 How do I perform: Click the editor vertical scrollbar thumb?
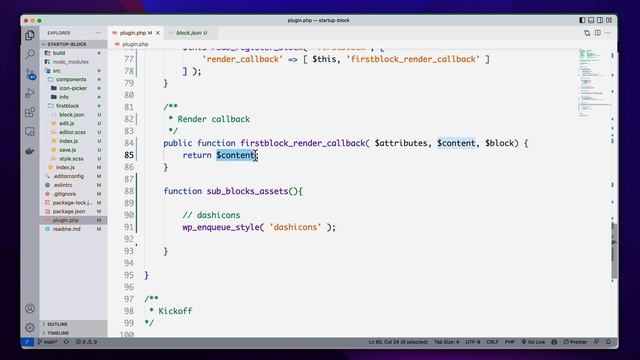tap(614, 251)
